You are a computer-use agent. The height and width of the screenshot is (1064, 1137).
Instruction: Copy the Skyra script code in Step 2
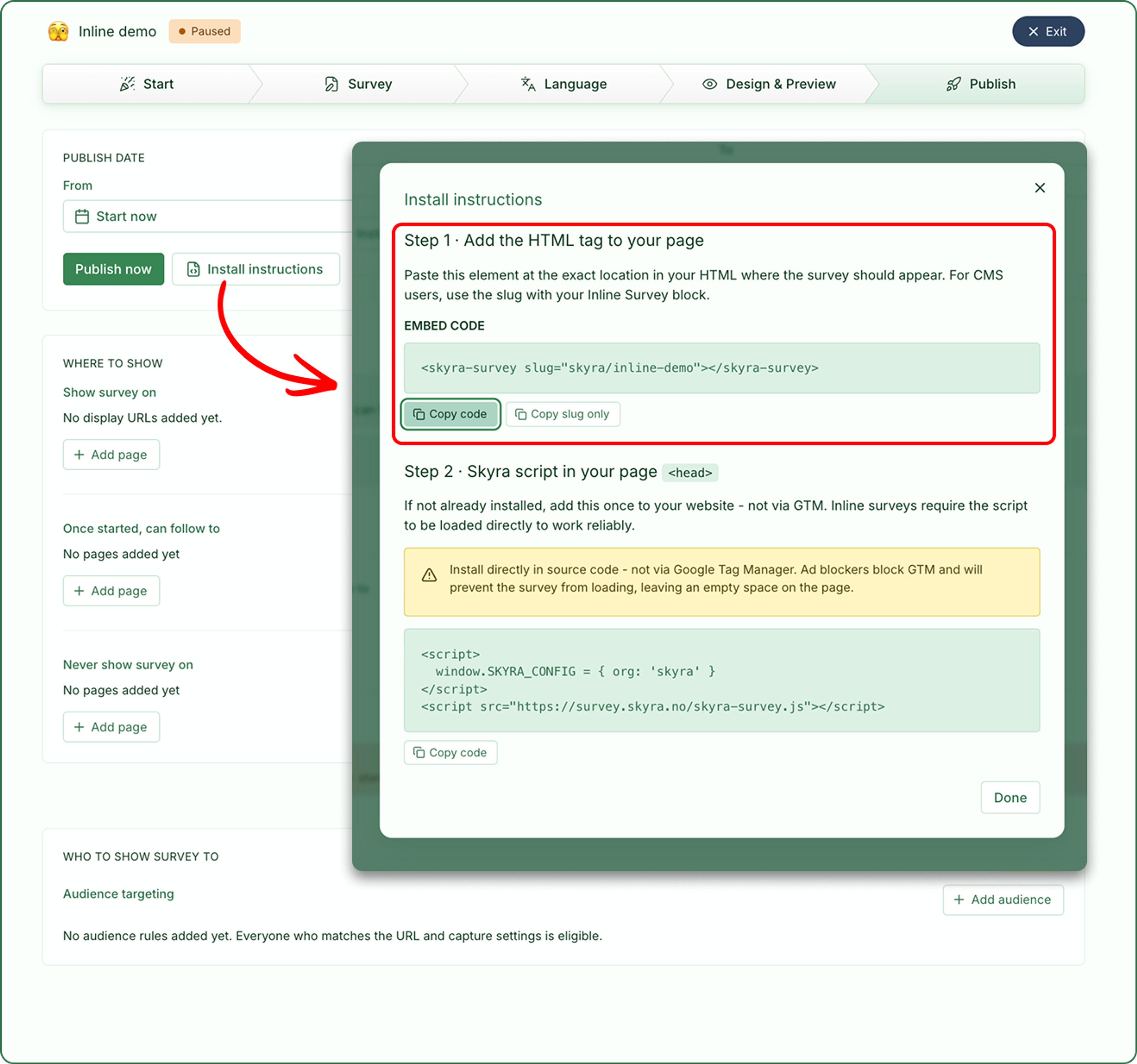450,752
